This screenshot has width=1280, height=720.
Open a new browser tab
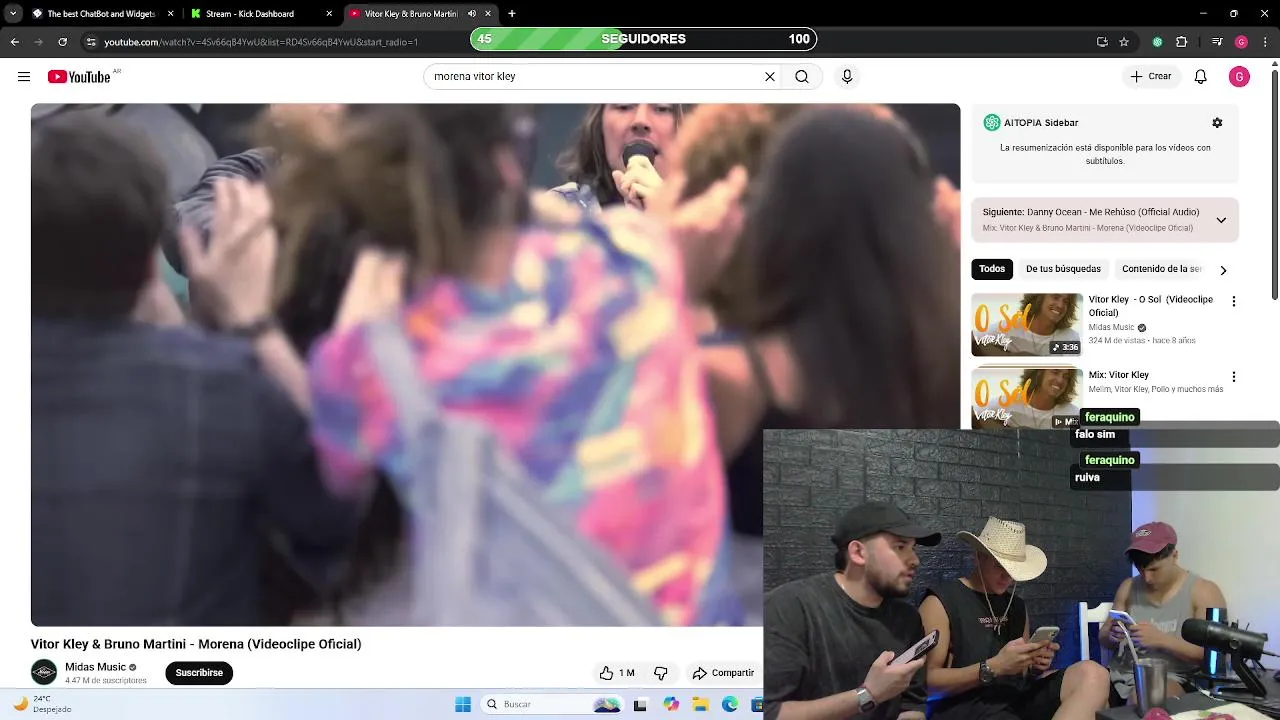pos(512,14)
